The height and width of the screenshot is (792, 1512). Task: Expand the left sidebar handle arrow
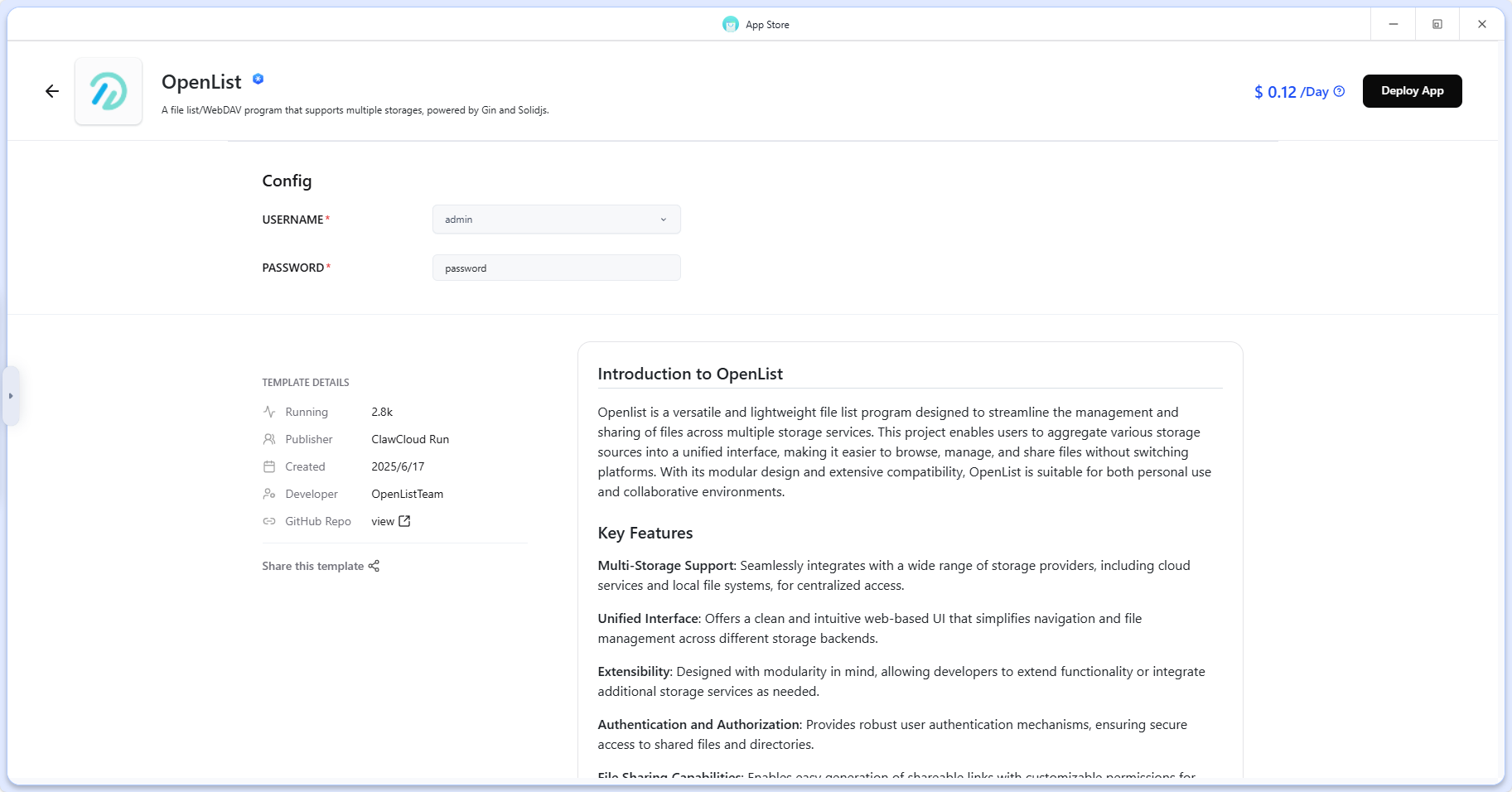tap(11, 396)
